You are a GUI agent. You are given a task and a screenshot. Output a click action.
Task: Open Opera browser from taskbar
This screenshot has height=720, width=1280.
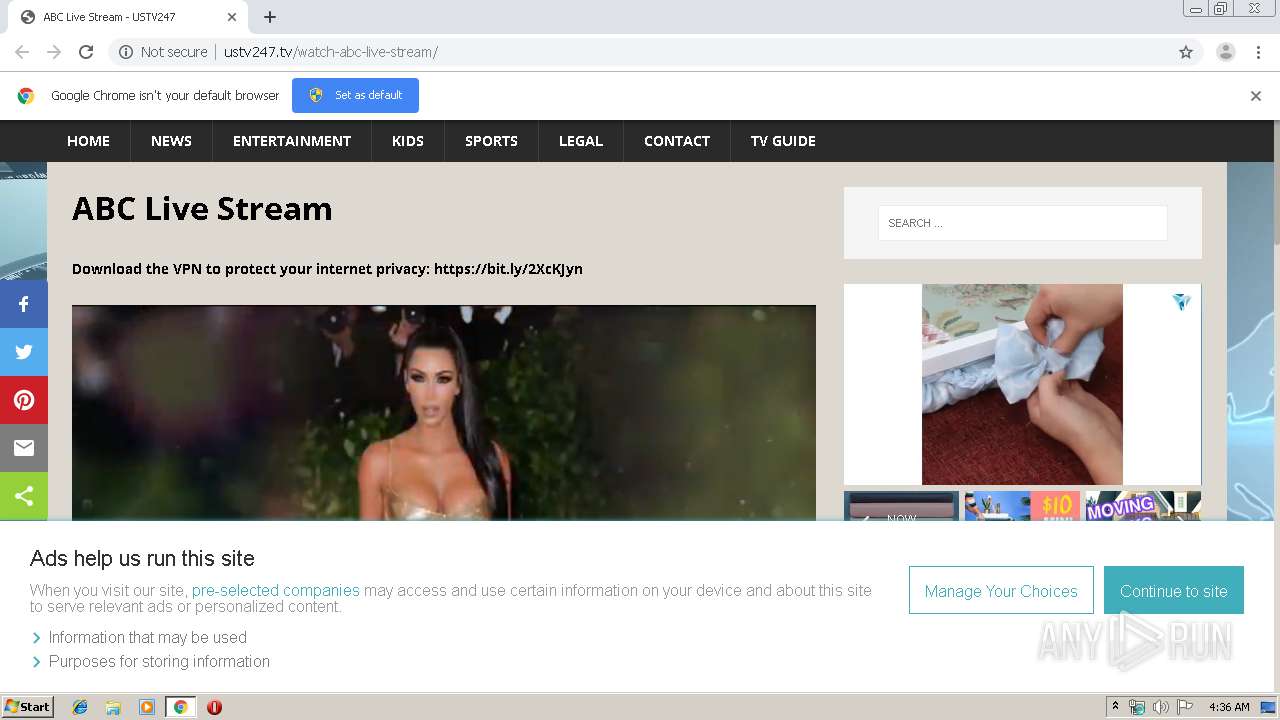point(214,707)
